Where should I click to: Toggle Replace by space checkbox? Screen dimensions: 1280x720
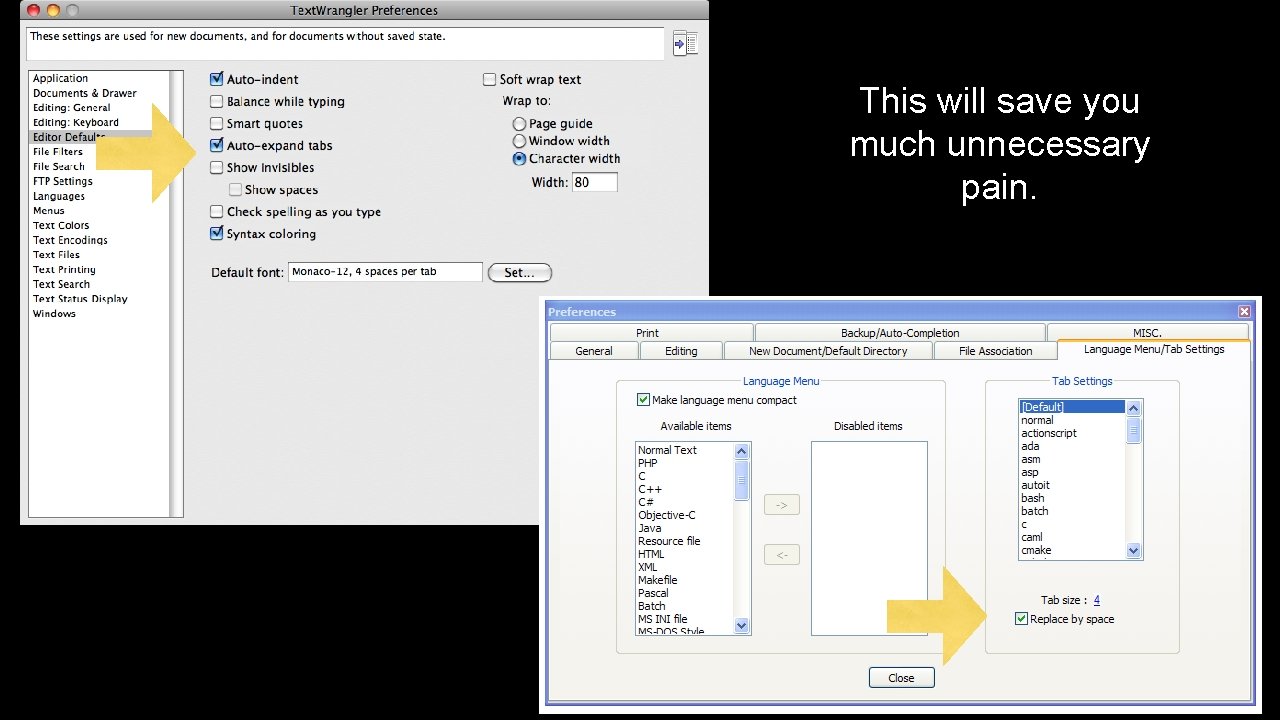pos(1021,619)
